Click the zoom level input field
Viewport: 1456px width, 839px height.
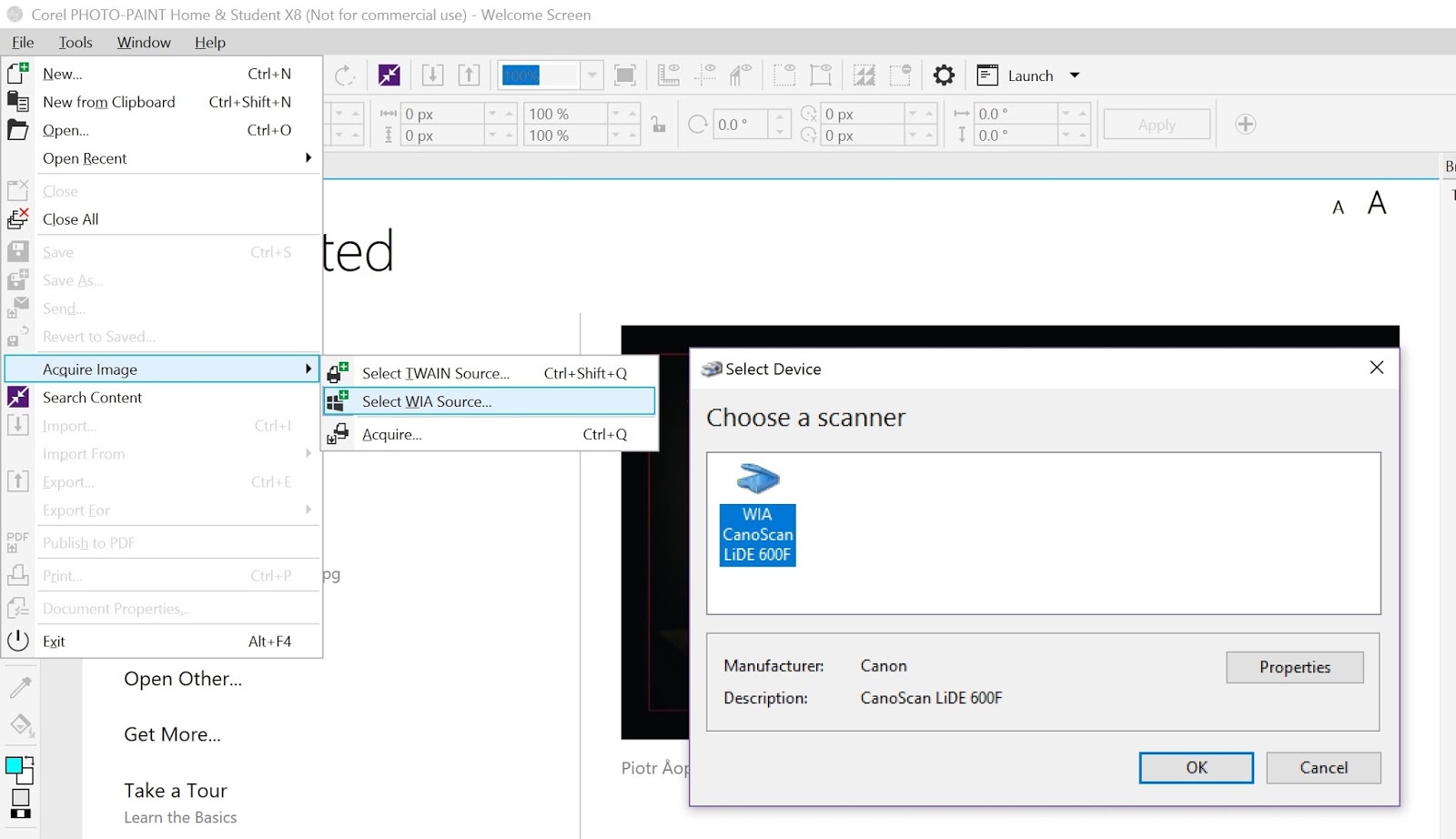coord(540,75)
